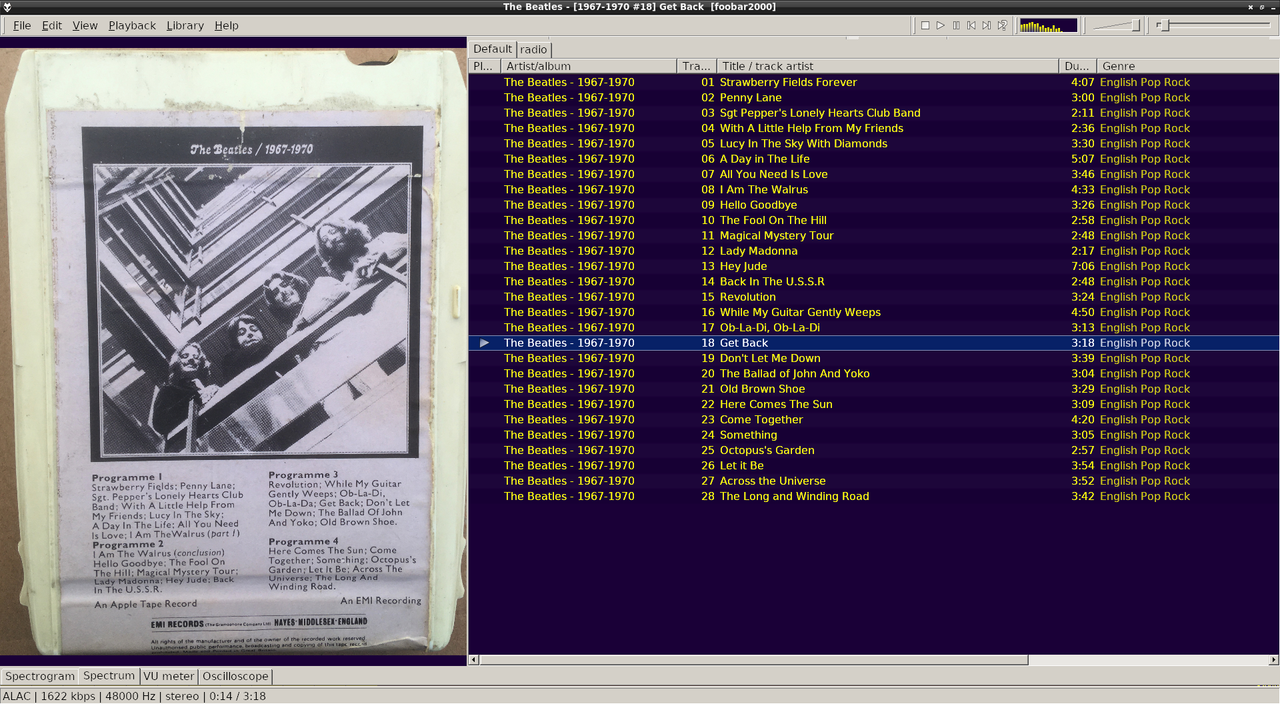This screenshot has width=1280, height=704.
Task: Select track Revolution
Action: click(x=874, y=297)
